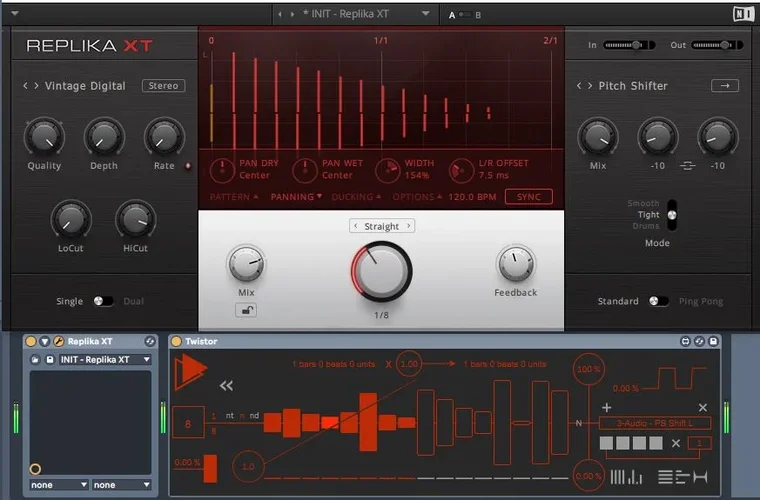Viewport: 760px width, 500px height.
Task: Click the plus icon in Twistor
Action: [606, 407]
